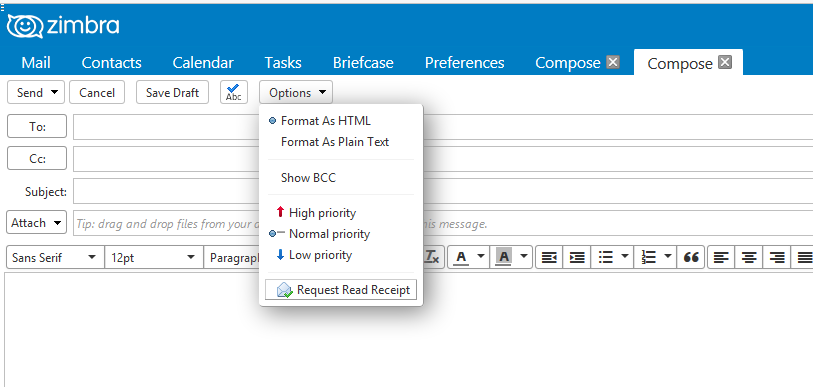The height and width of the screenshot is (387, 813).
Task: Switch to the Contacts tab
Action: point(111,63)
